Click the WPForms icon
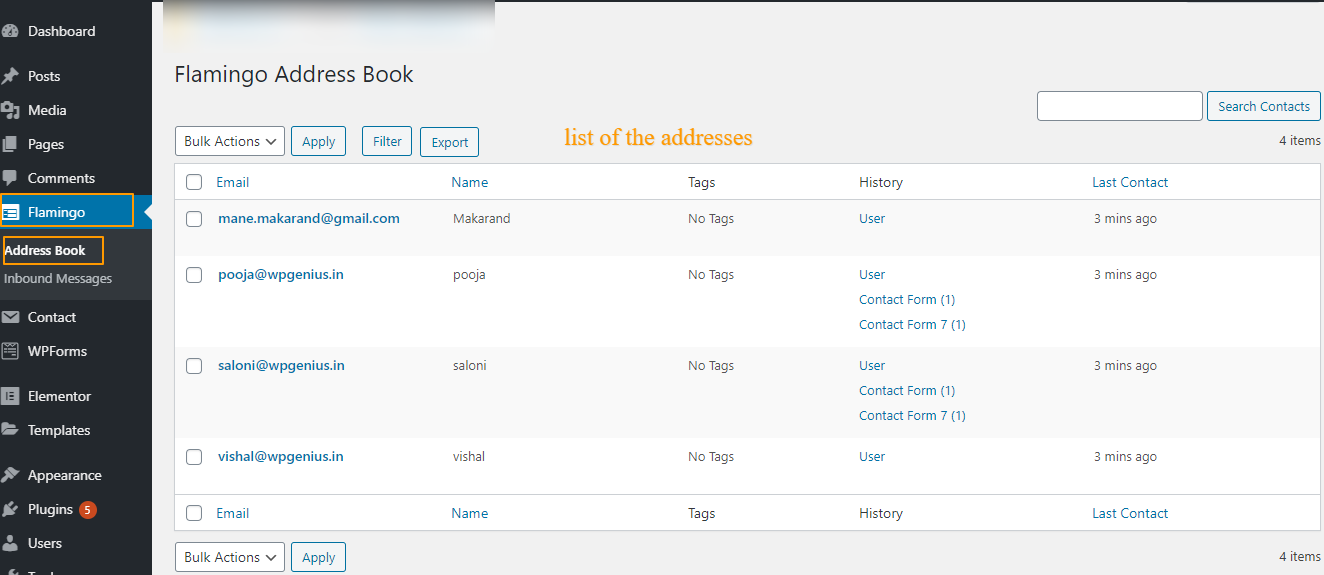Screen dimensions: 1324x575 pyautogui.click(x=10, y=351)
